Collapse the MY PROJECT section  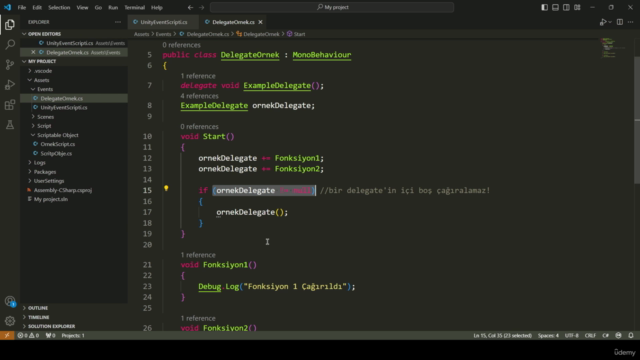point(42,61)
